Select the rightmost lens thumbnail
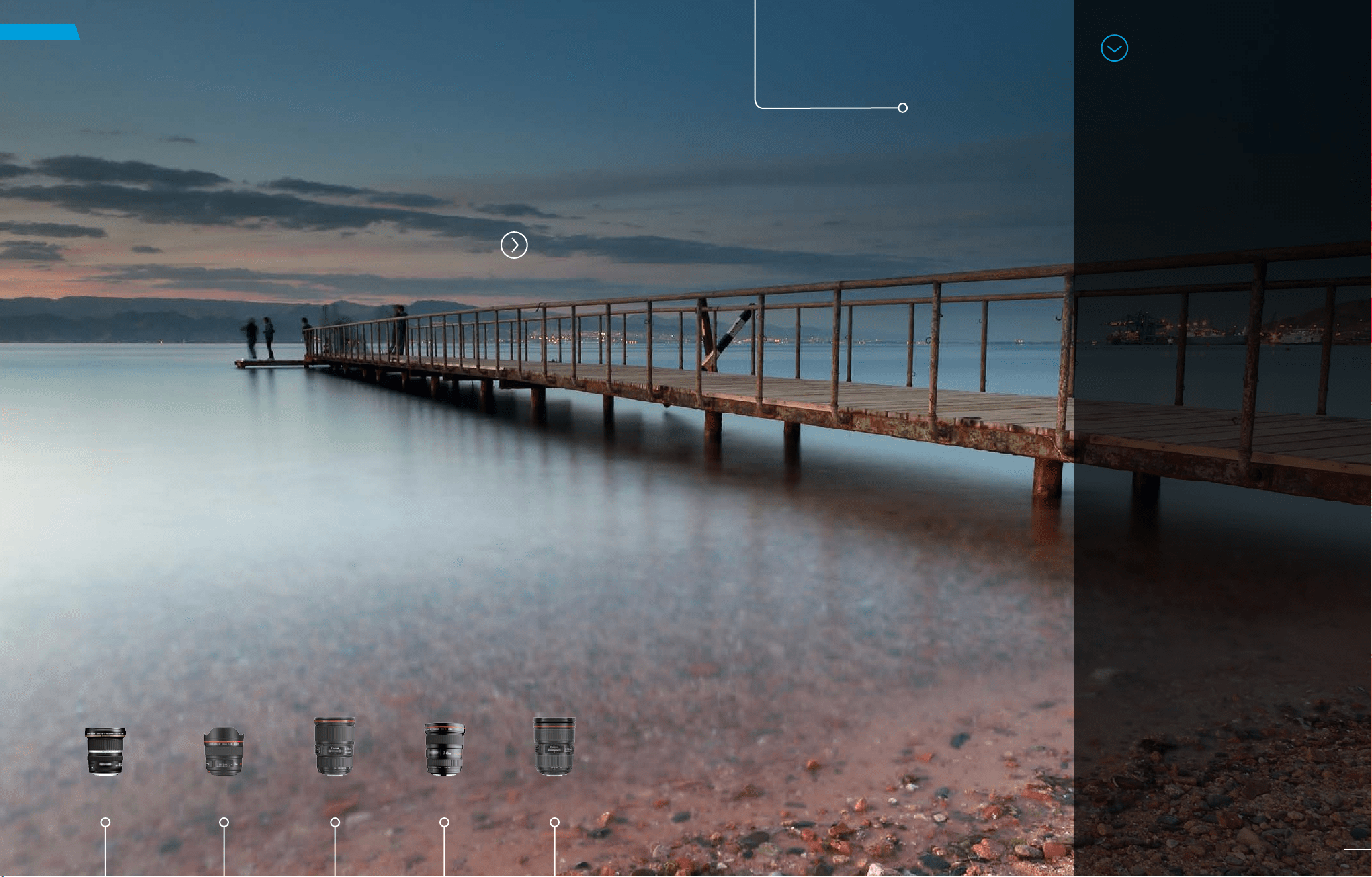Image resolution: width=1372 pixels, height=877 pixels. click(x=554, y=747)
